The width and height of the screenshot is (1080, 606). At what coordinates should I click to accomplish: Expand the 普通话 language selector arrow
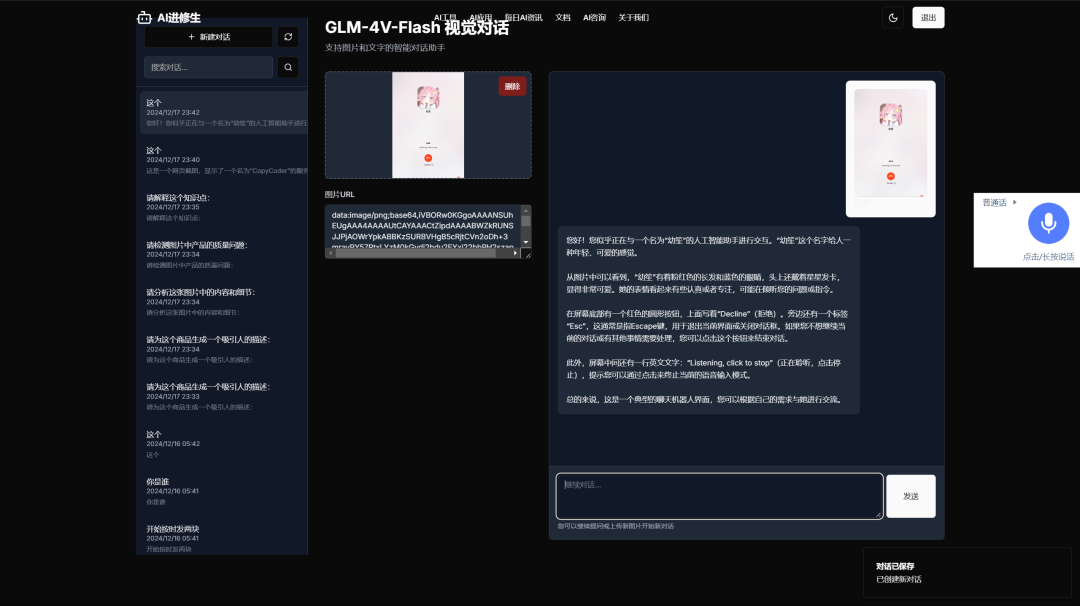[x=1015, y=202]
